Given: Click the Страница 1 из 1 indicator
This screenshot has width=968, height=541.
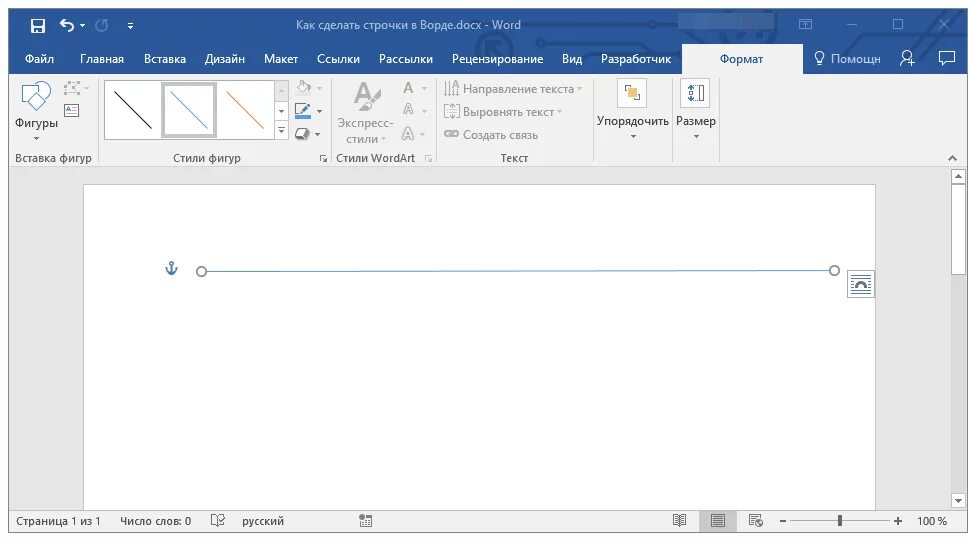Looking at the screenshot, I should pyautogui.click(x=58, y=521).
